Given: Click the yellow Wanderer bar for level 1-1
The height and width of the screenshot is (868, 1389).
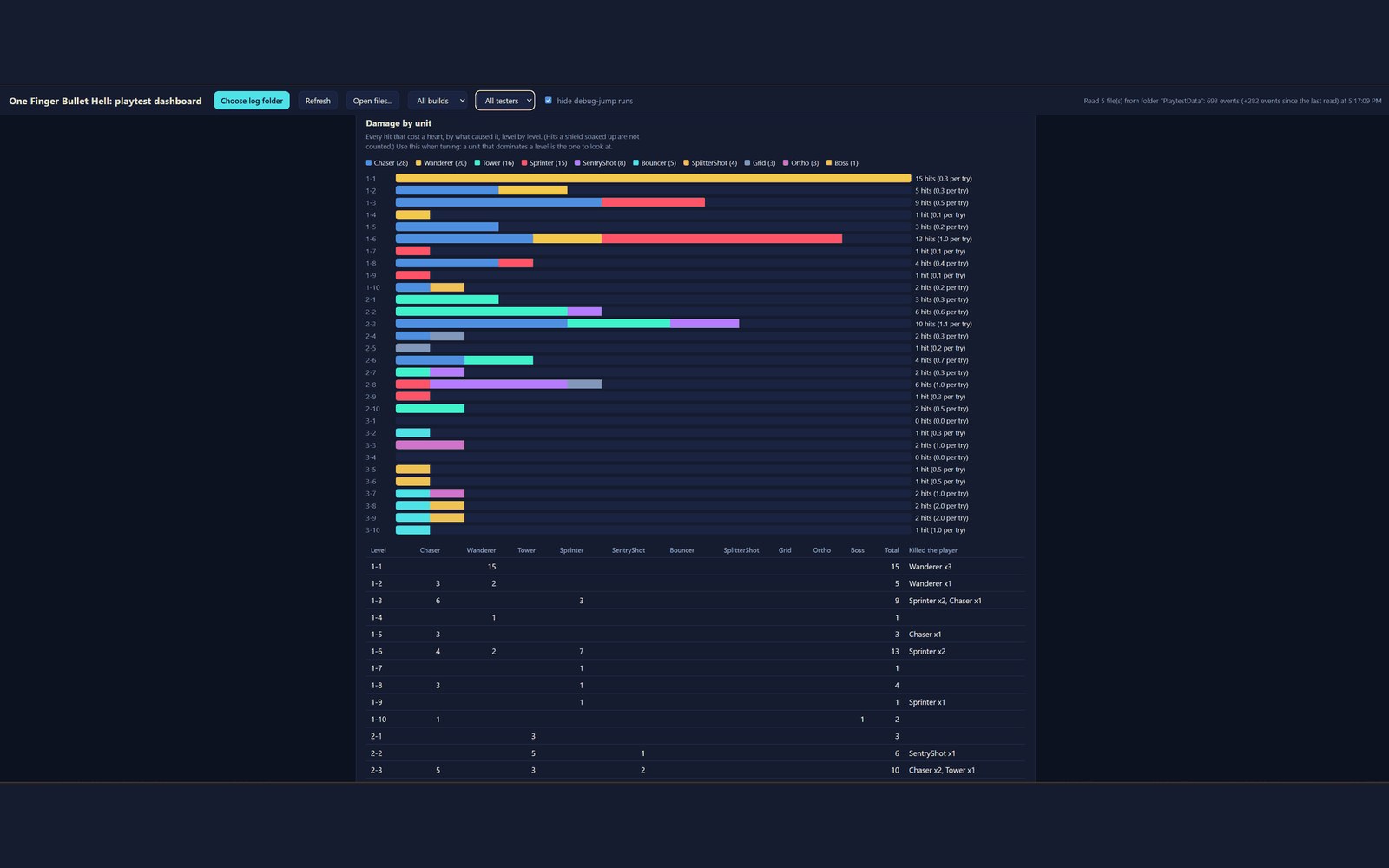Looking at the screenshot, I should pos(653,179).
